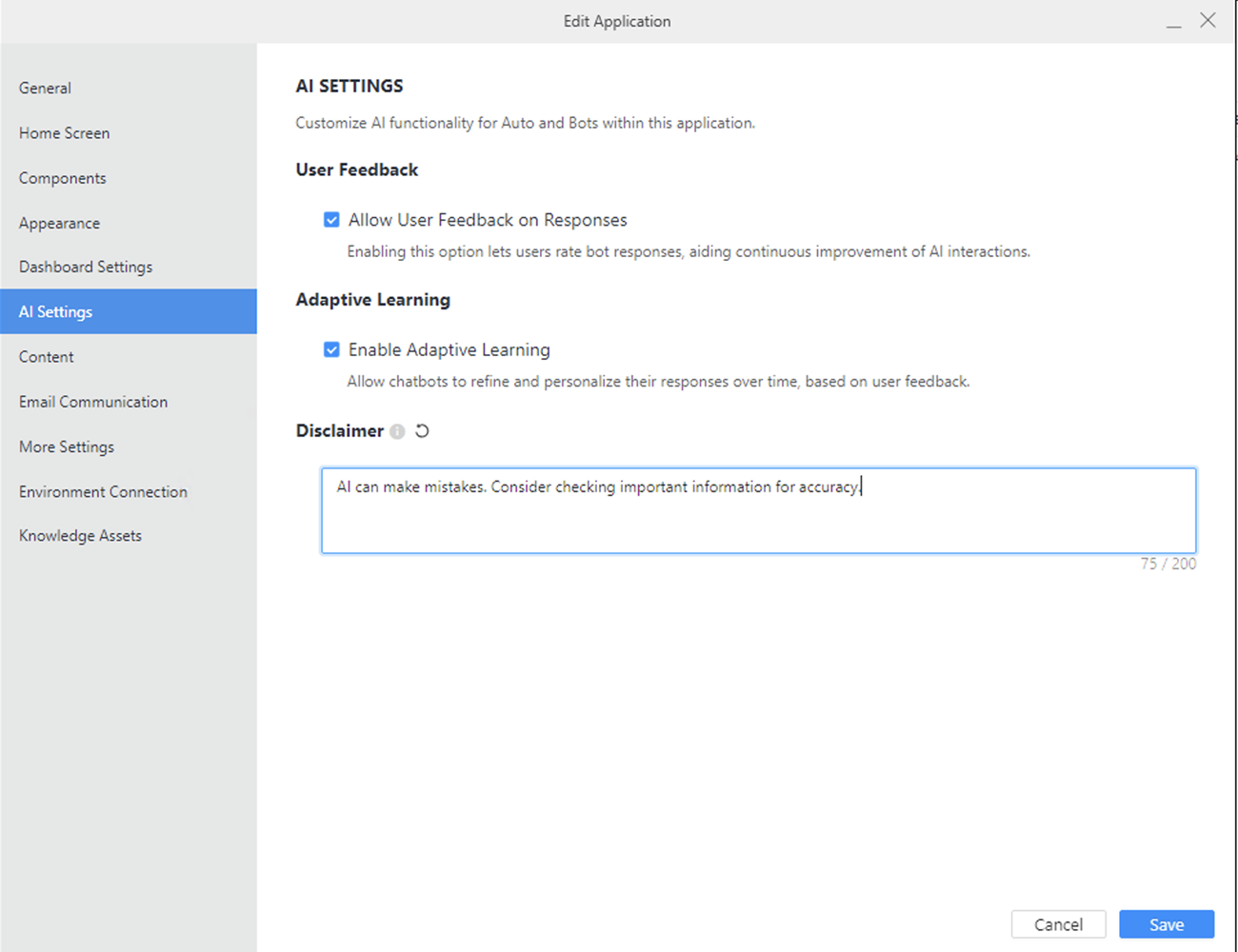Screen dimensions: 1238x952
Task: Select the Components sidebar item
Action: click(x=62, y=178)
